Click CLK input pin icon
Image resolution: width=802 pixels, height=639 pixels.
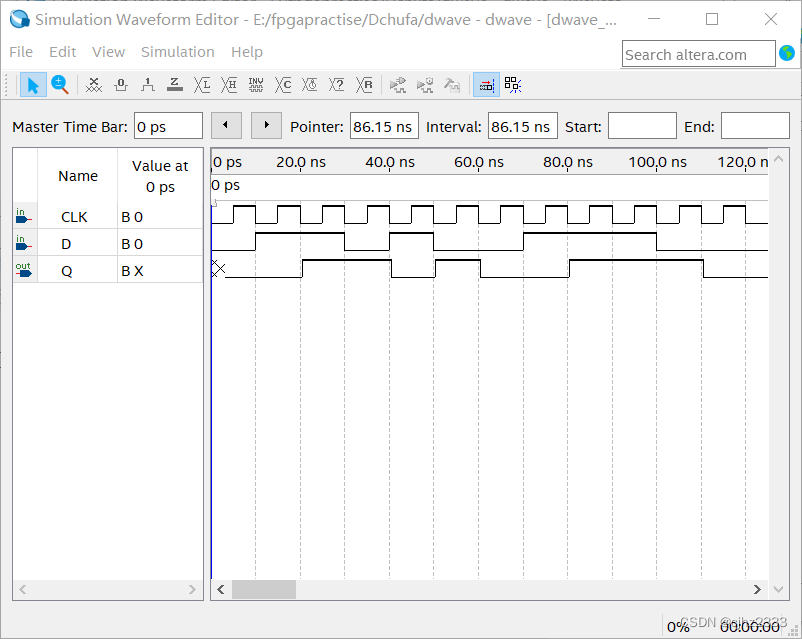point(24,216)
